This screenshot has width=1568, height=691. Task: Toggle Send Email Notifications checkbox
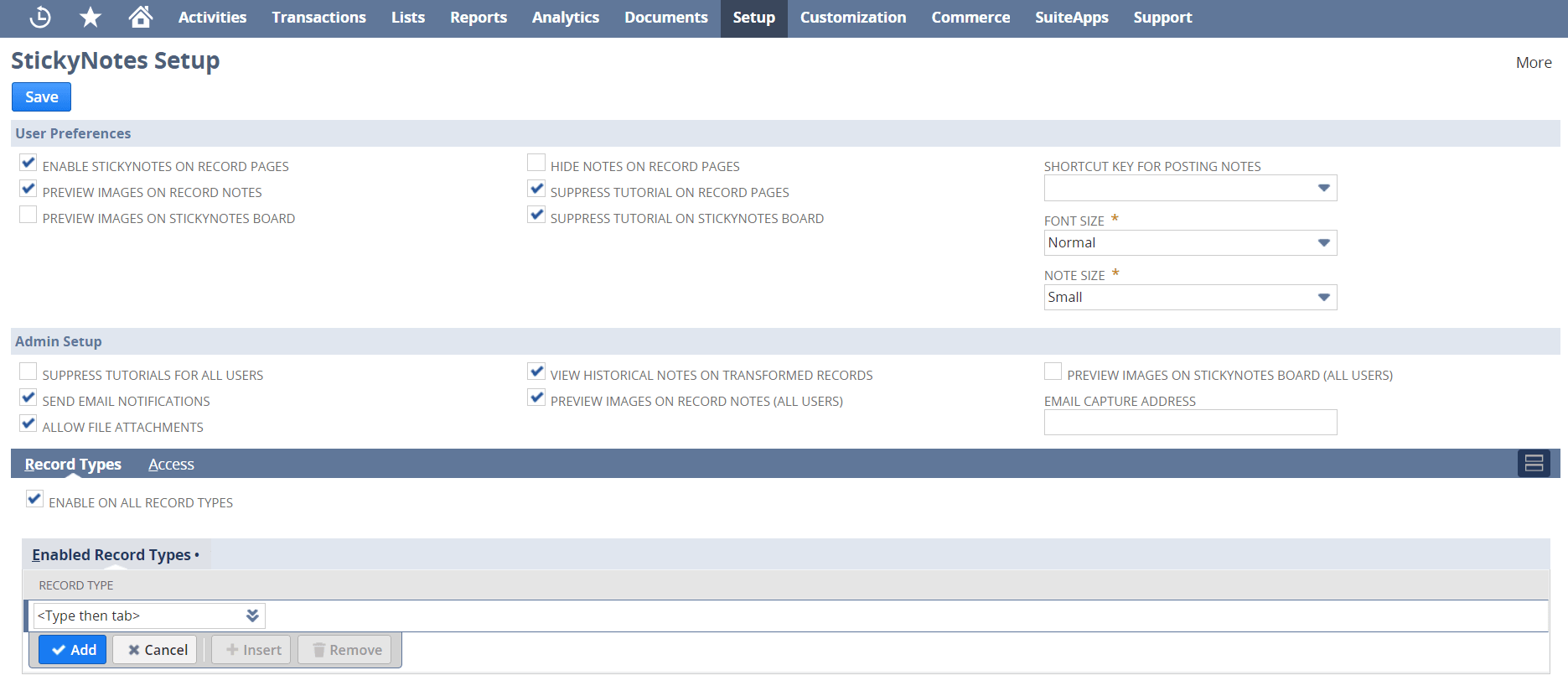(x=28, y=398)
